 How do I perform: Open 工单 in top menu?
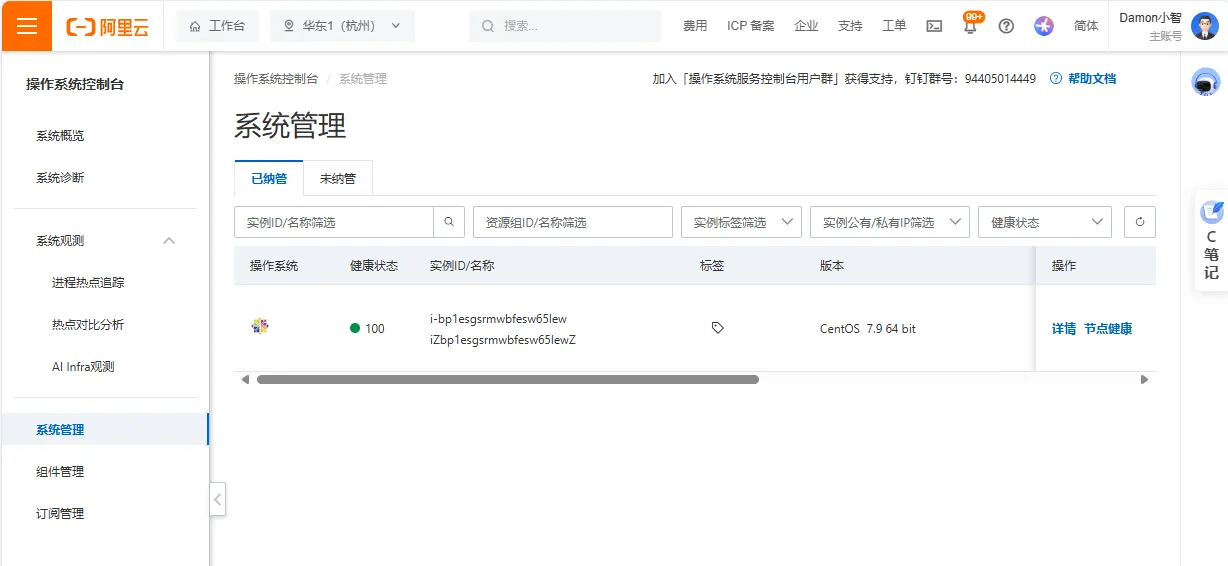894,26
